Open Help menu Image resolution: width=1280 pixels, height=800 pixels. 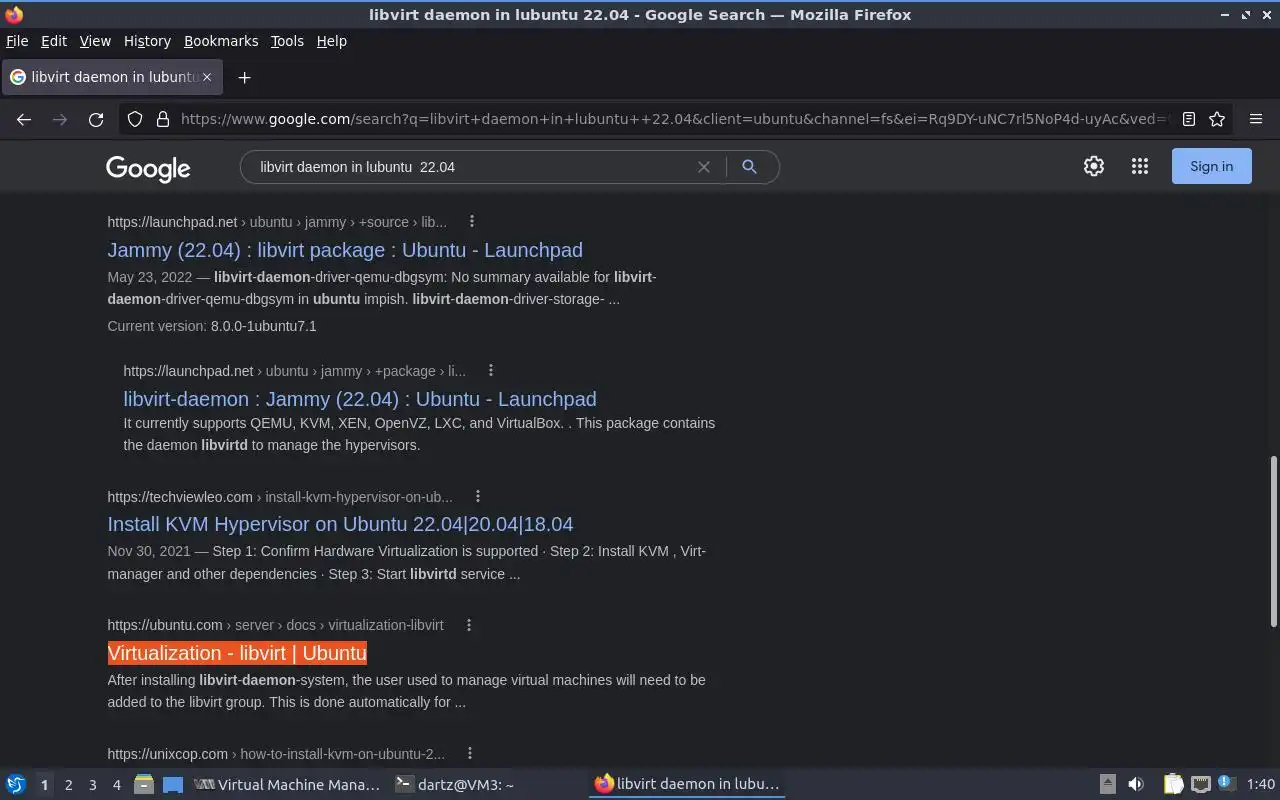pyautogui.click(x=332, y=41)
